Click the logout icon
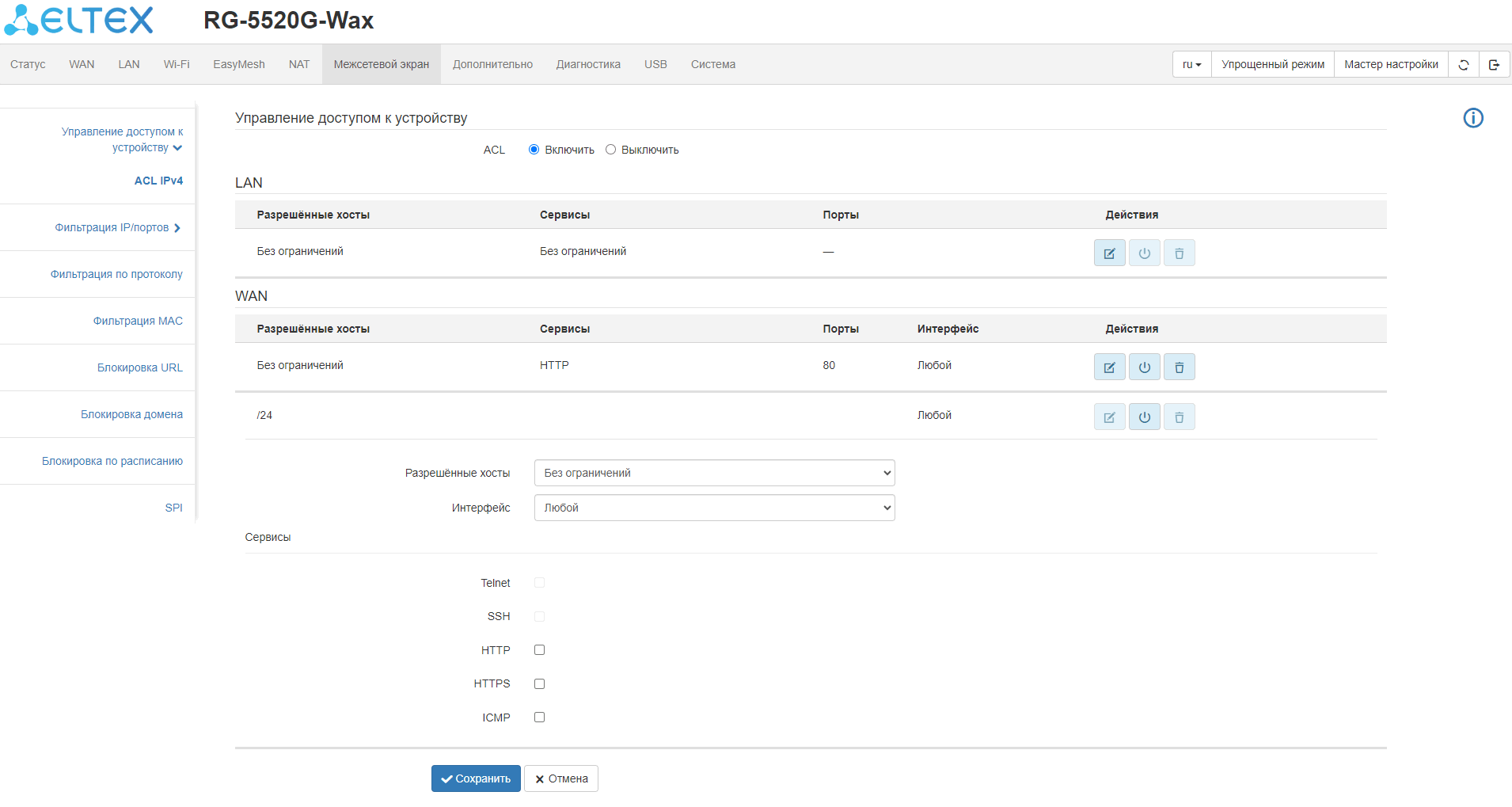Screen dimensions: 1512x807 pyautogui.click(x=1494, y=65)
